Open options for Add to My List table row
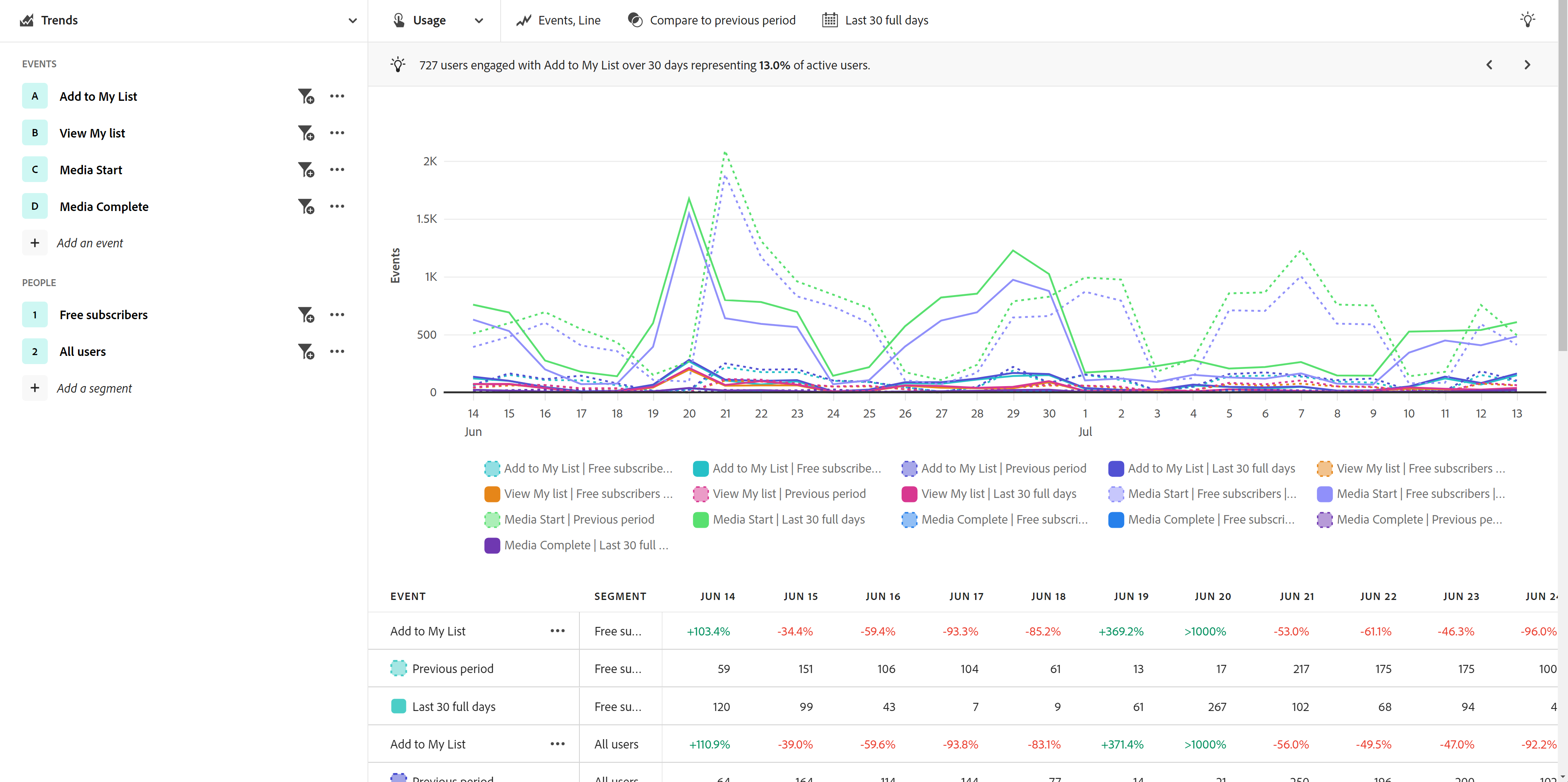 pyautogui.click(x=557, y=631)
